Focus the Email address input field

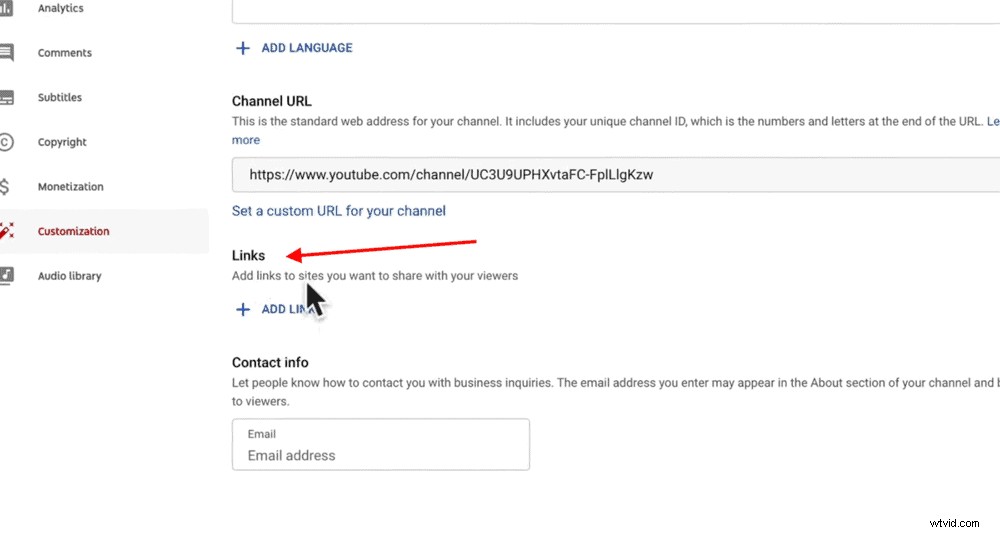pyautogui.click(x=380, y=455)
